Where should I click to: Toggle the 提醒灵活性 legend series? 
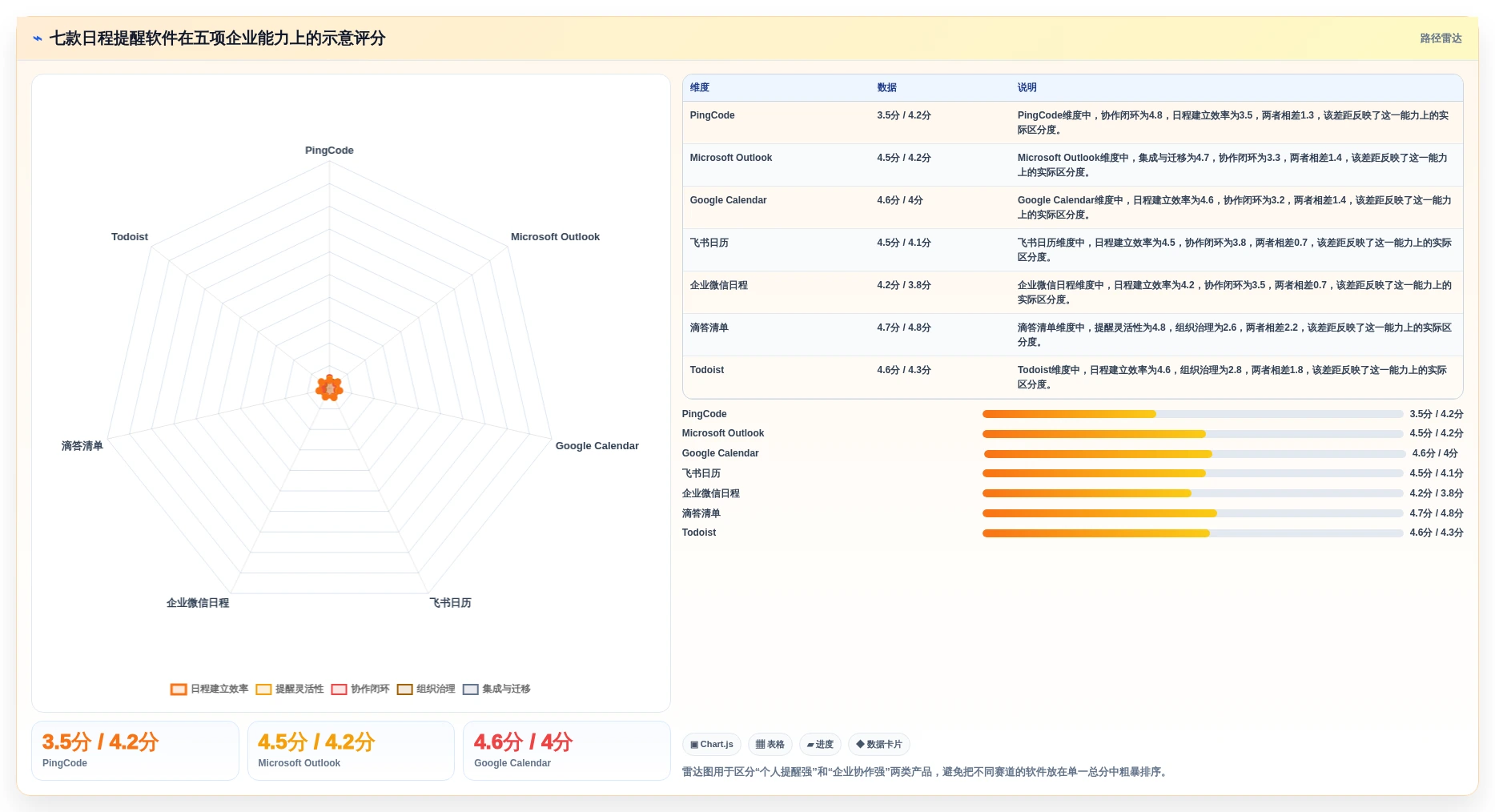(x=290, y=689)
